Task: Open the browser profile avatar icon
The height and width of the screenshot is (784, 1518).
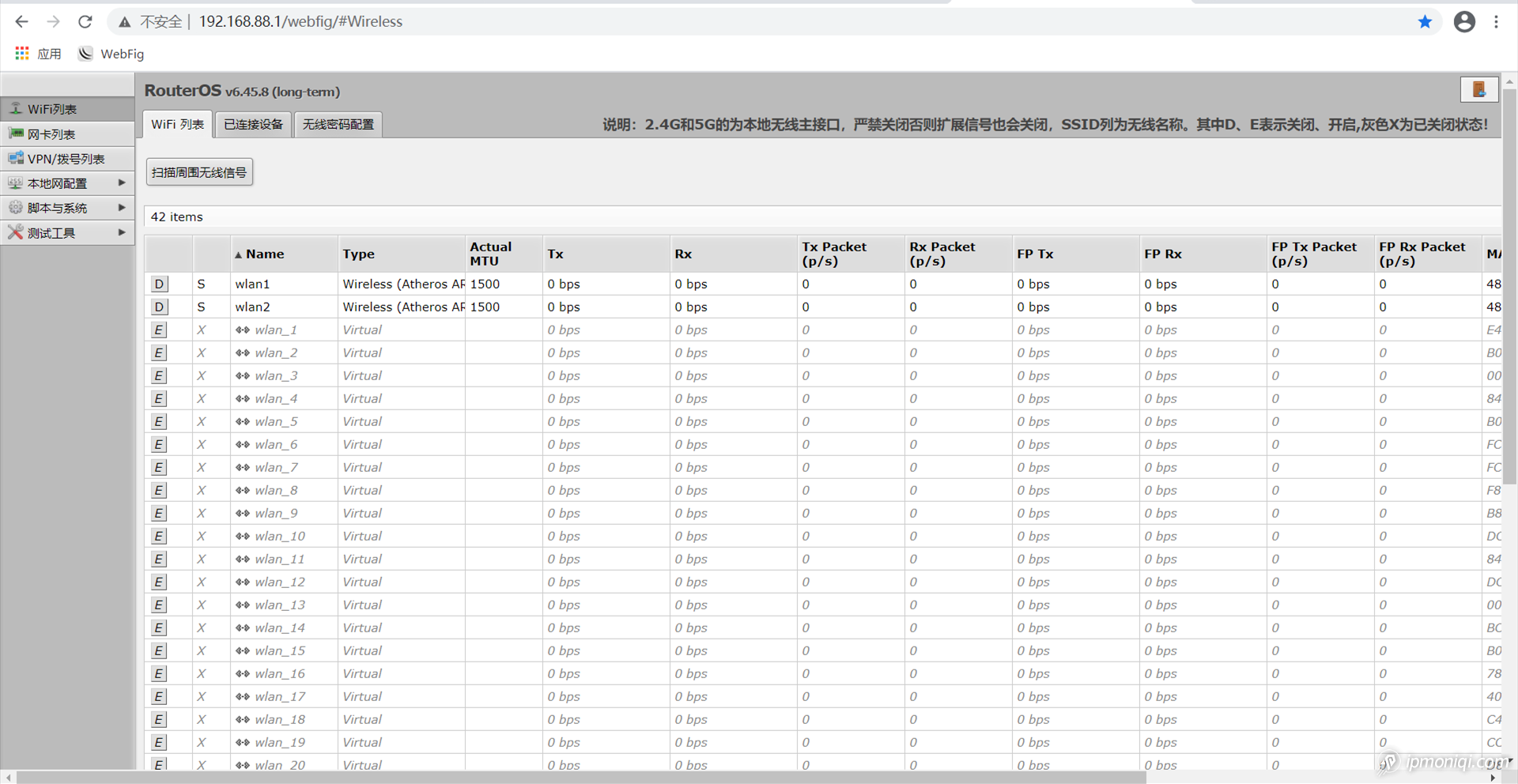Action: (1464, 22)
